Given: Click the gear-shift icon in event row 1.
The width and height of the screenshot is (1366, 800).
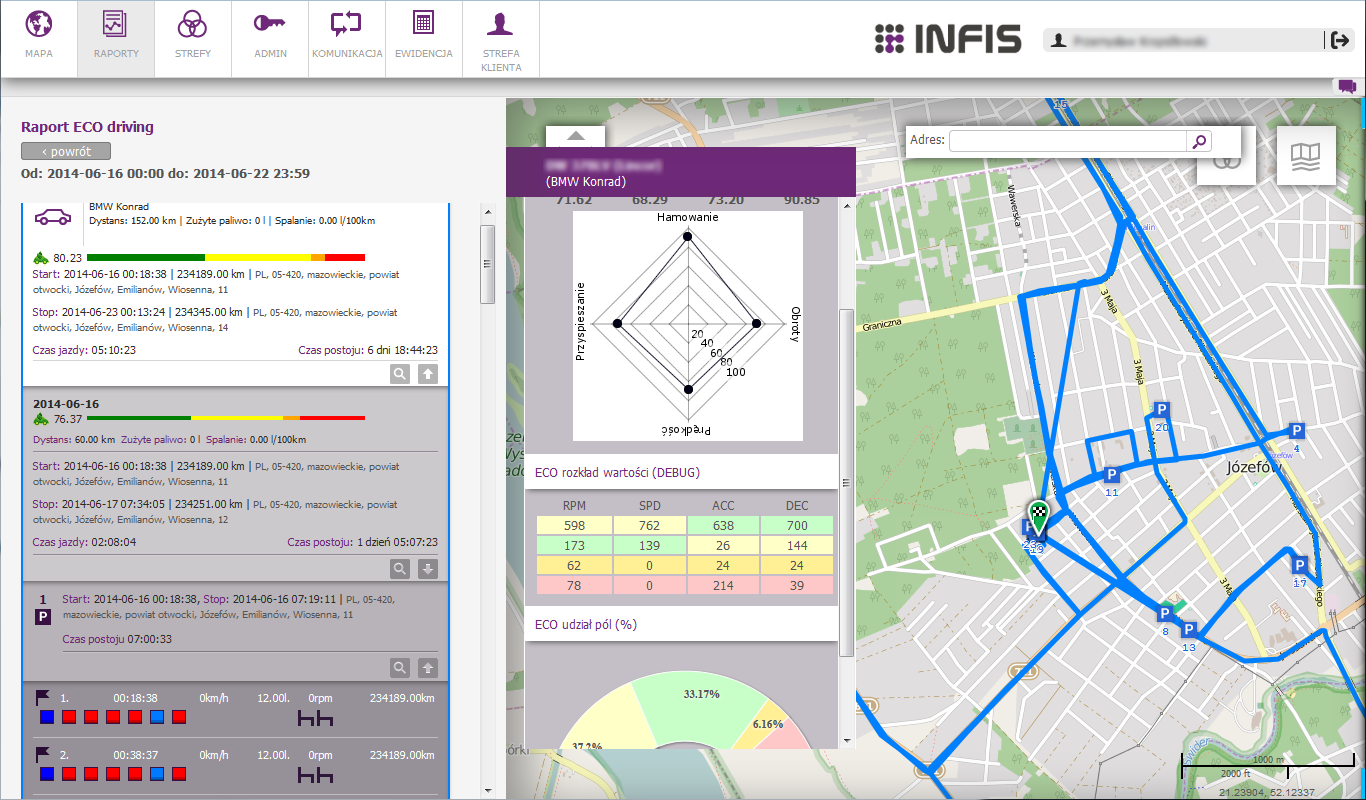Looking at the screenshot, I should tap(315, 717).
